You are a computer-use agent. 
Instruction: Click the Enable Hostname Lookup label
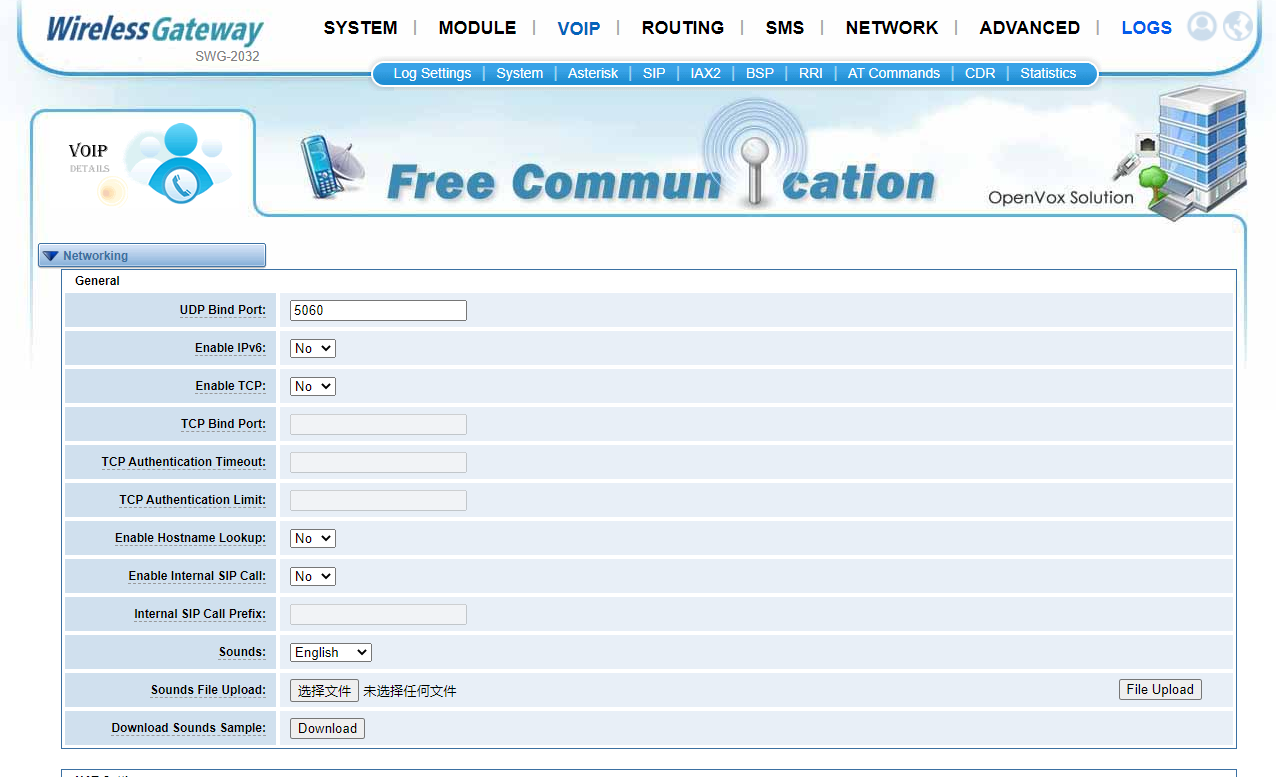click(x=190, y=538)
